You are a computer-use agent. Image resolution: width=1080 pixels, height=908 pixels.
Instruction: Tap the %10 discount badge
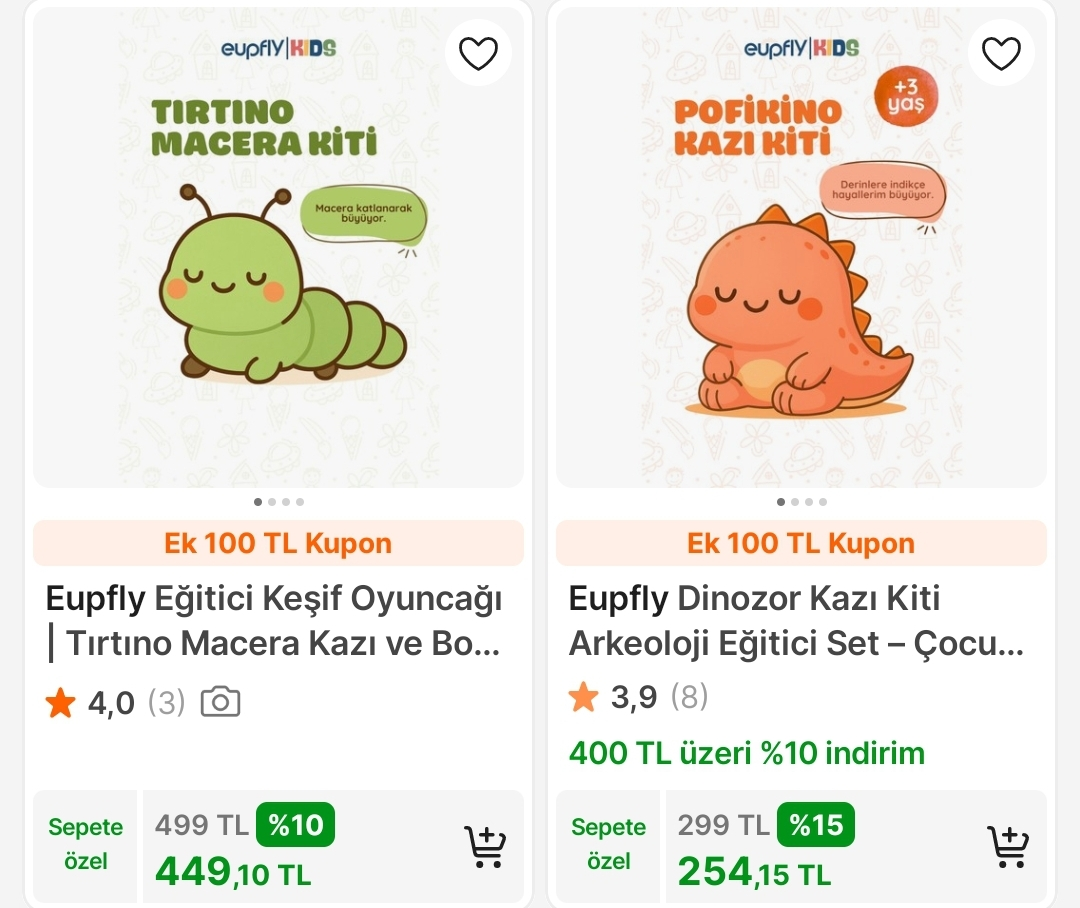pos(295,825)
